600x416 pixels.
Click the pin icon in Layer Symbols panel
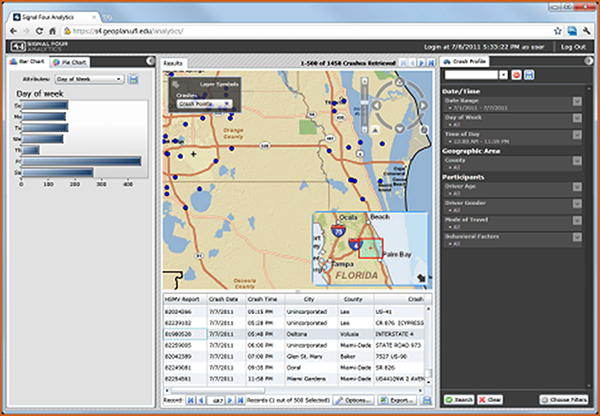(x=176, y=84)
